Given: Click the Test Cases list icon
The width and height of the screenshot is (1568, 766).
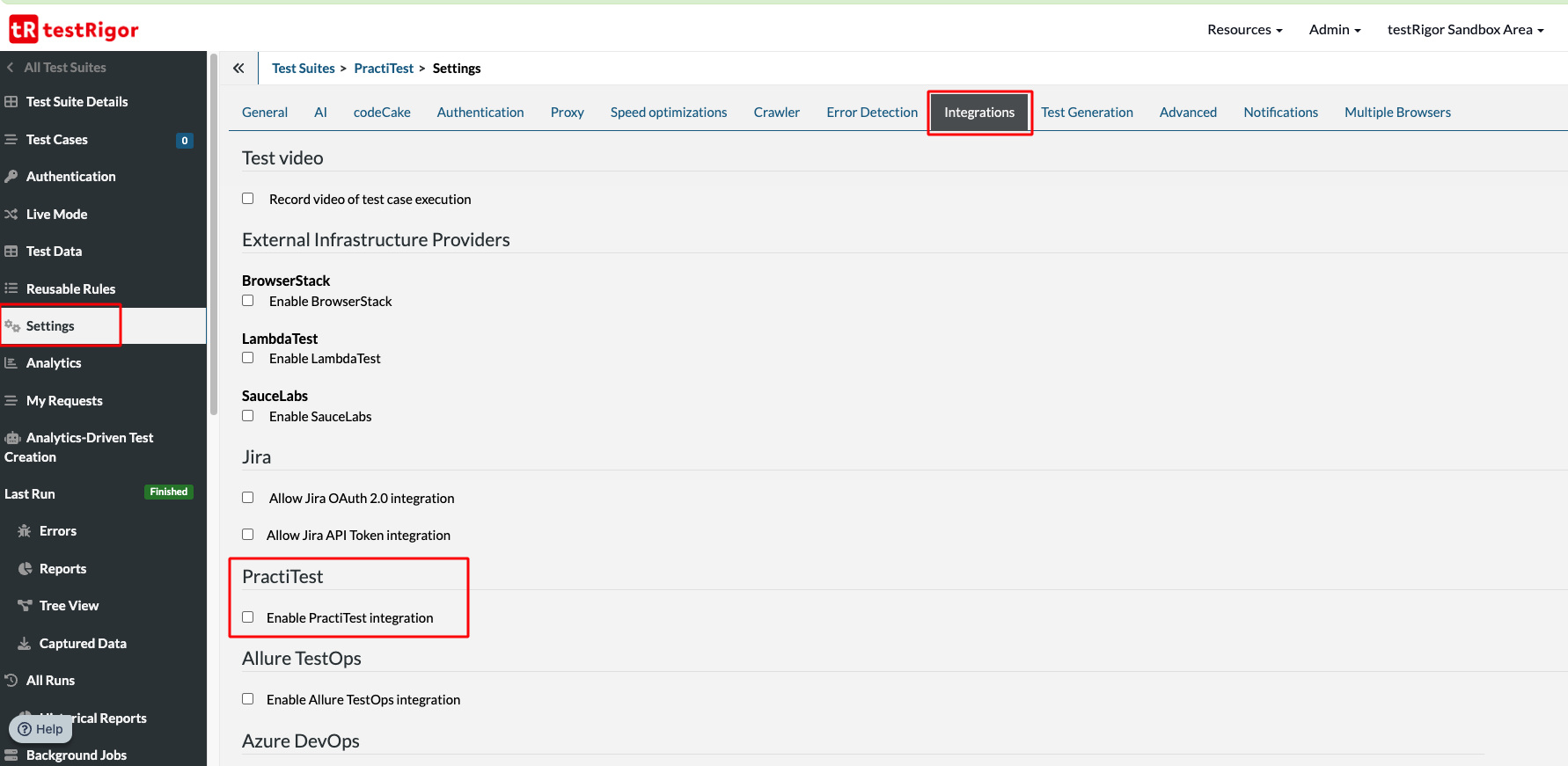Looking at the screenshot, I should [x=11, y=140].
